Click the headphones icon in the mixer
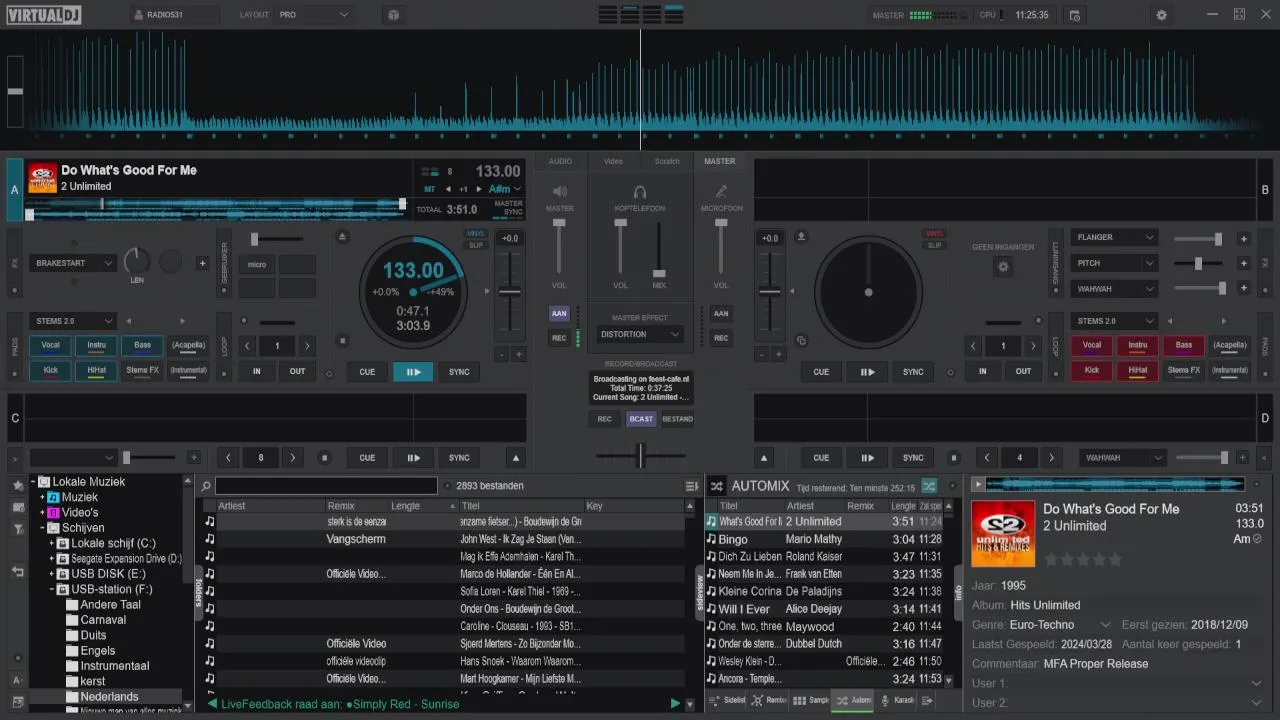This screenshot has height=720, width=1280. (x=640, y=191)
